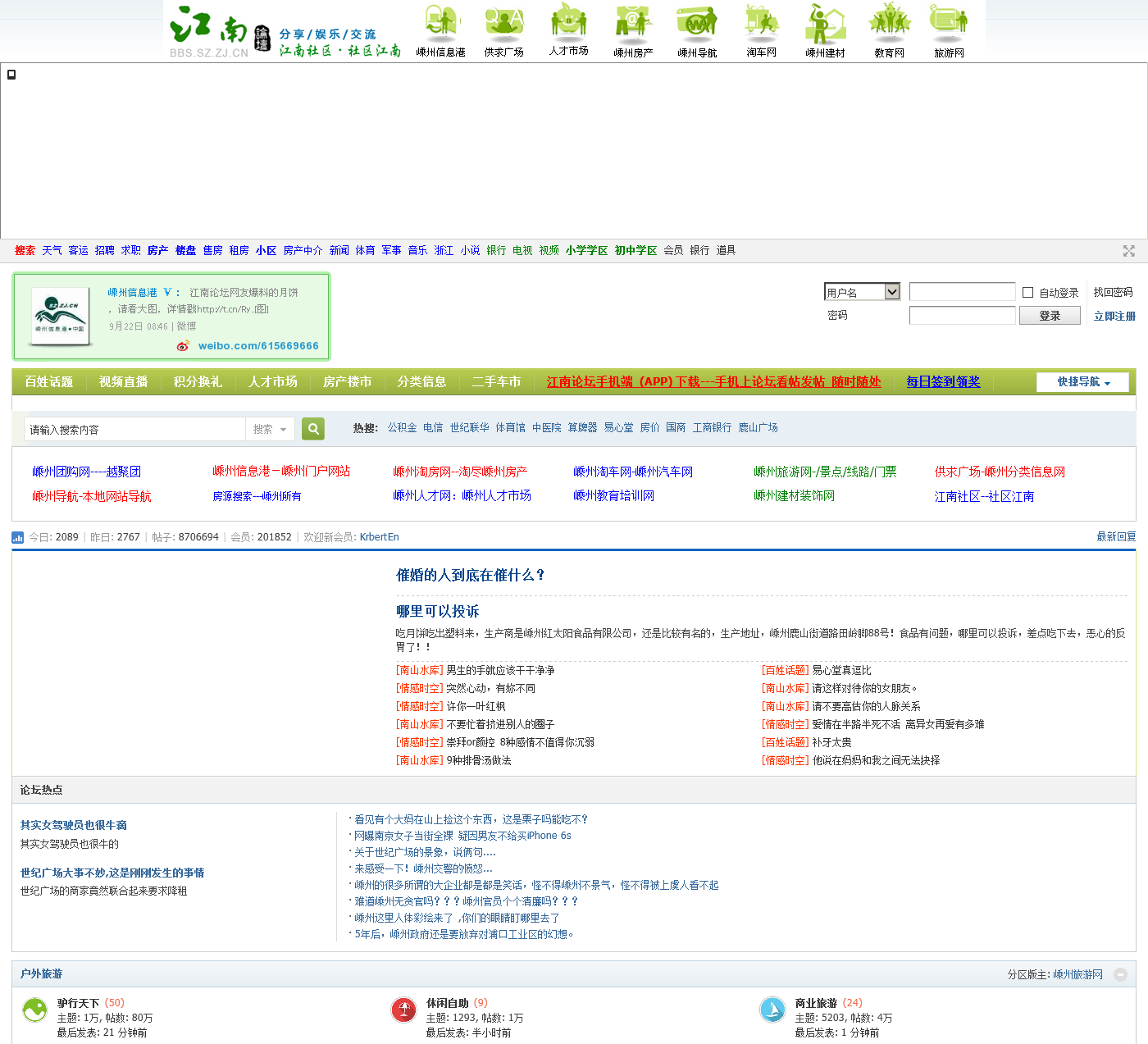Open the thread 易心堂真逗比
This screenshot has height=1044, width=1148.
(841, 671)
